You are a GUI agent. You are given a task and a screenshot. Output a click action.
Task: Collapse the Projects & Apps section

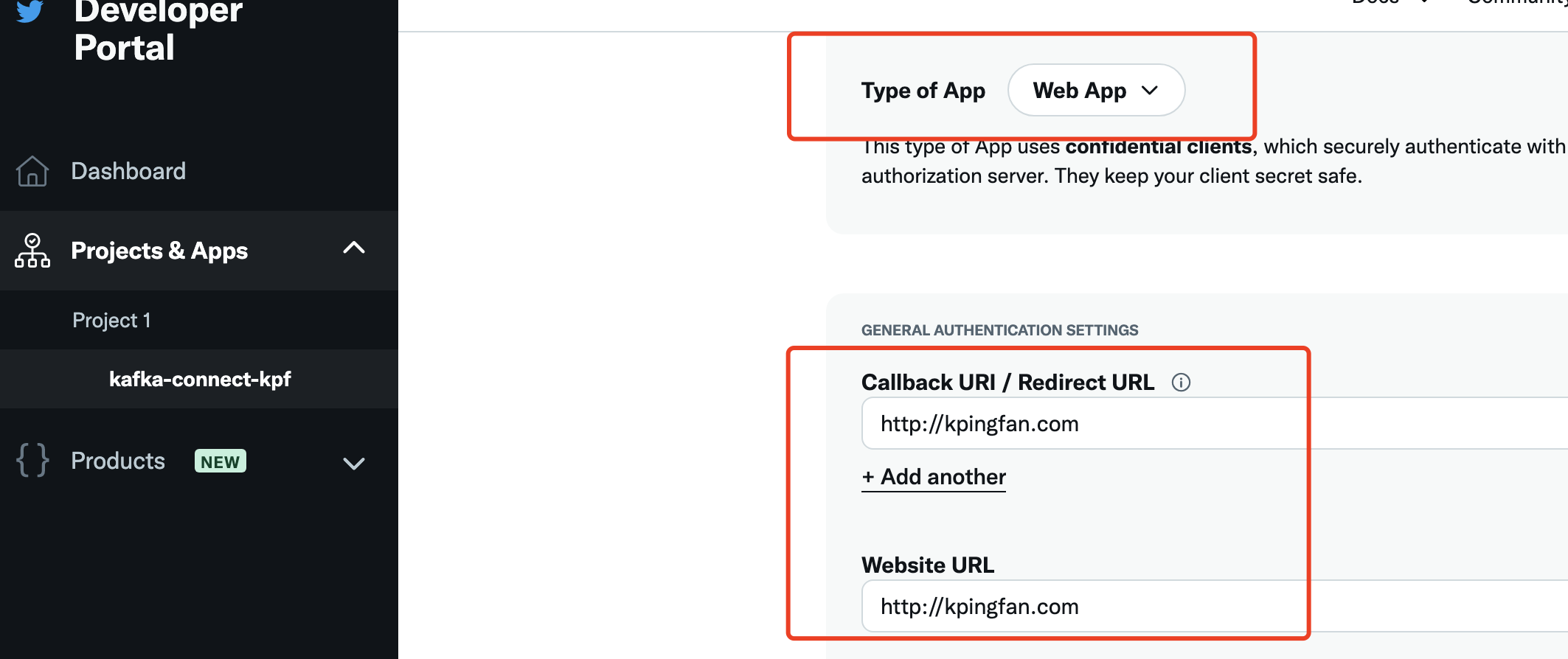click(354, 248)
